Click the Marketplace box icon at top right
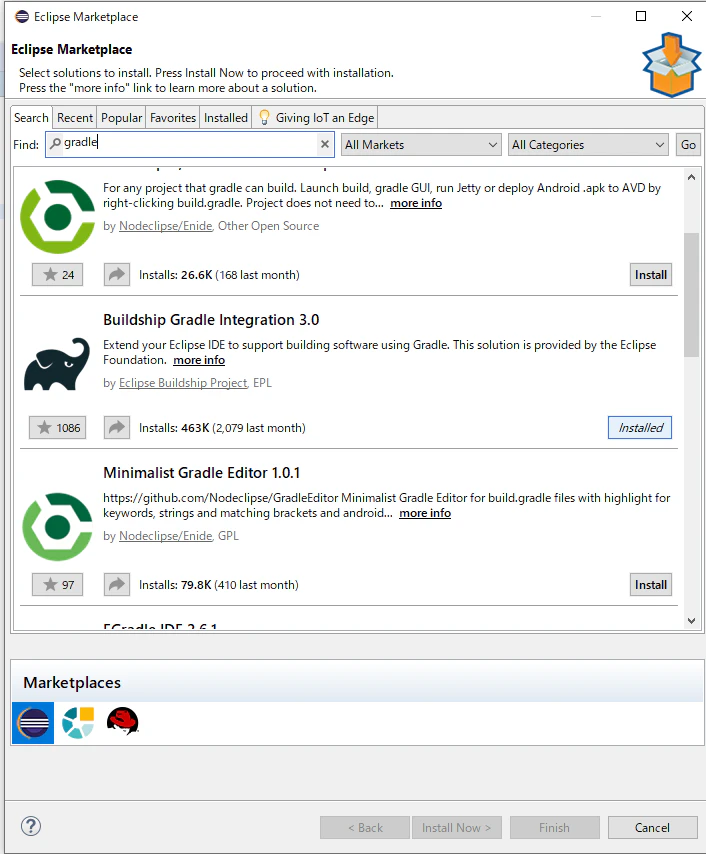 671,65
